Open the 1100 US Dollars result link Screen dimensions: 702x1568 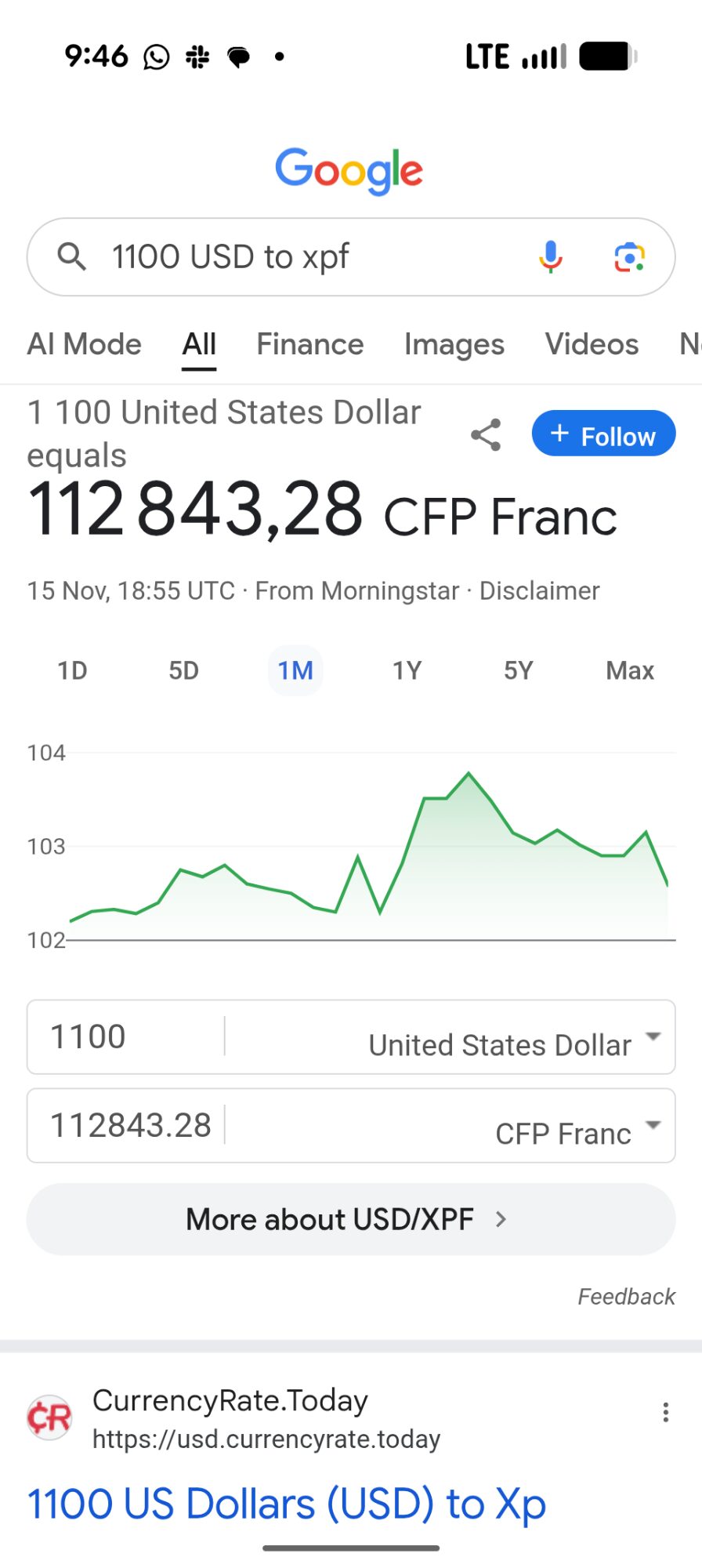click(287, 1504)
